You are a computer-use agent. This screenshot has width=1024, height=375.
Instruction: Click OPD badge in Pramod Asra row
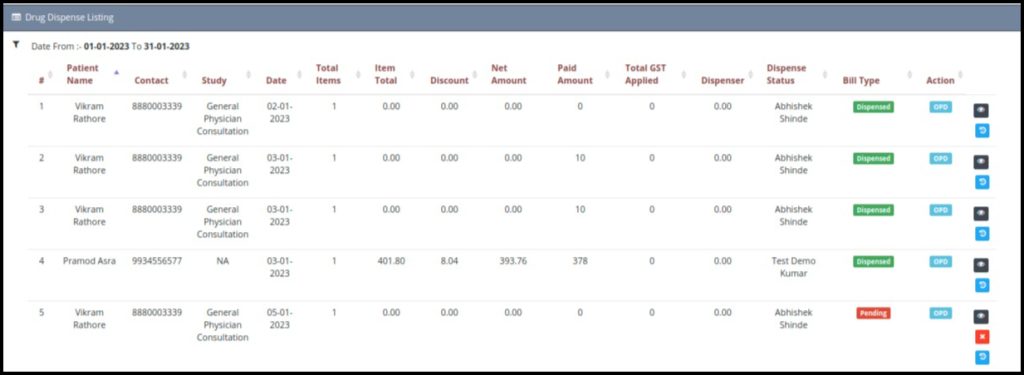click(940, 261)
